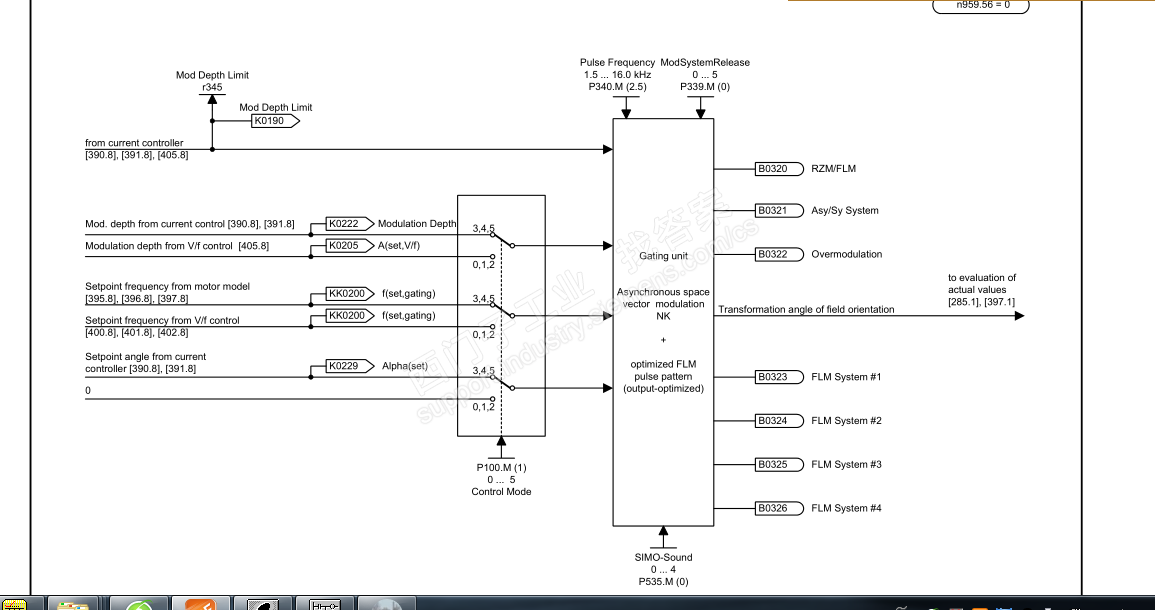Click the FLM System #4 label
1155x610 pixels.
(x=846, y=508)
